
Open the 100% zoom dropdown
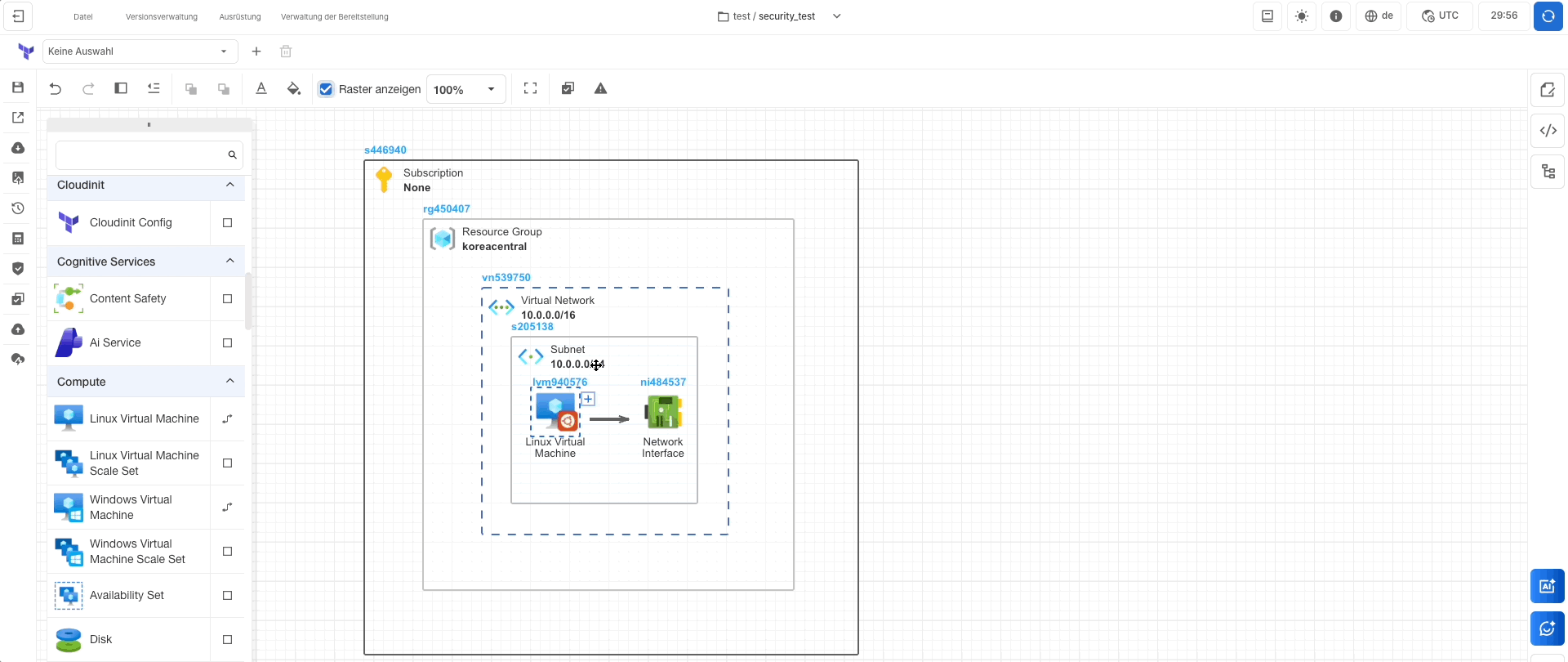(465, 89)
